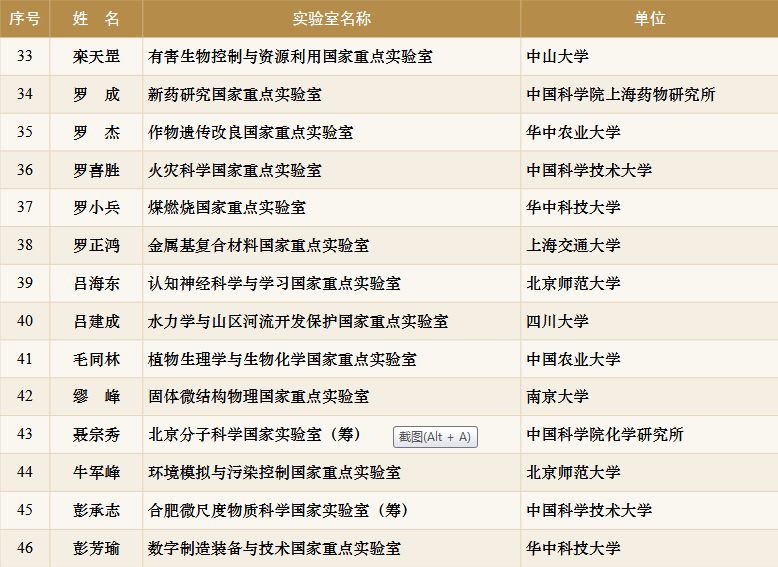This screenshot has width=778, height=567.
Task: Click the name 罗小兵
Action: pyautogui.click(x=96, y=208)
